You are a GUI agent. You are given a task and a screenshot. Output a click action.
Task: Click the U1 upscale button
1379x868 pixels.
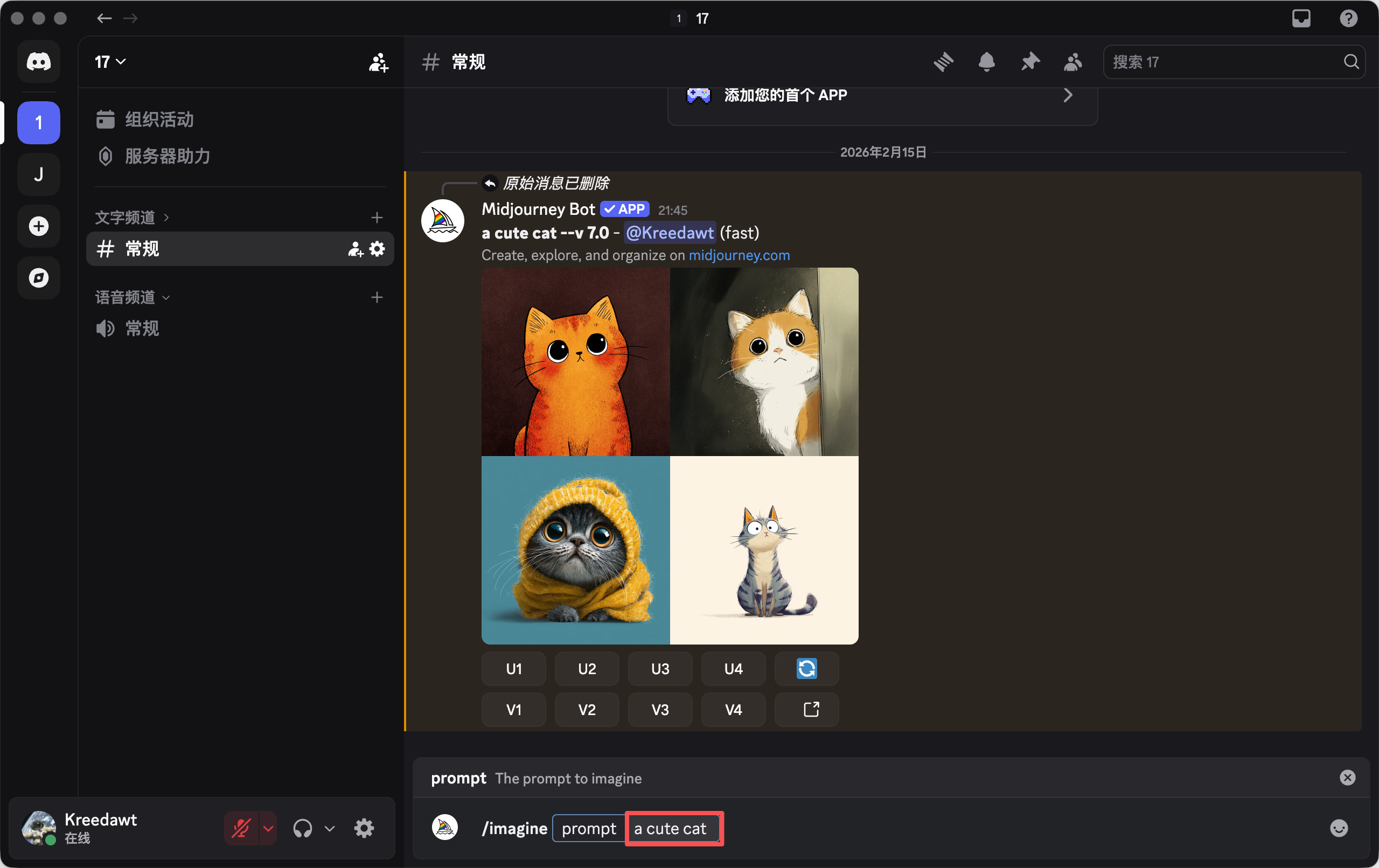tap(514, 669)
